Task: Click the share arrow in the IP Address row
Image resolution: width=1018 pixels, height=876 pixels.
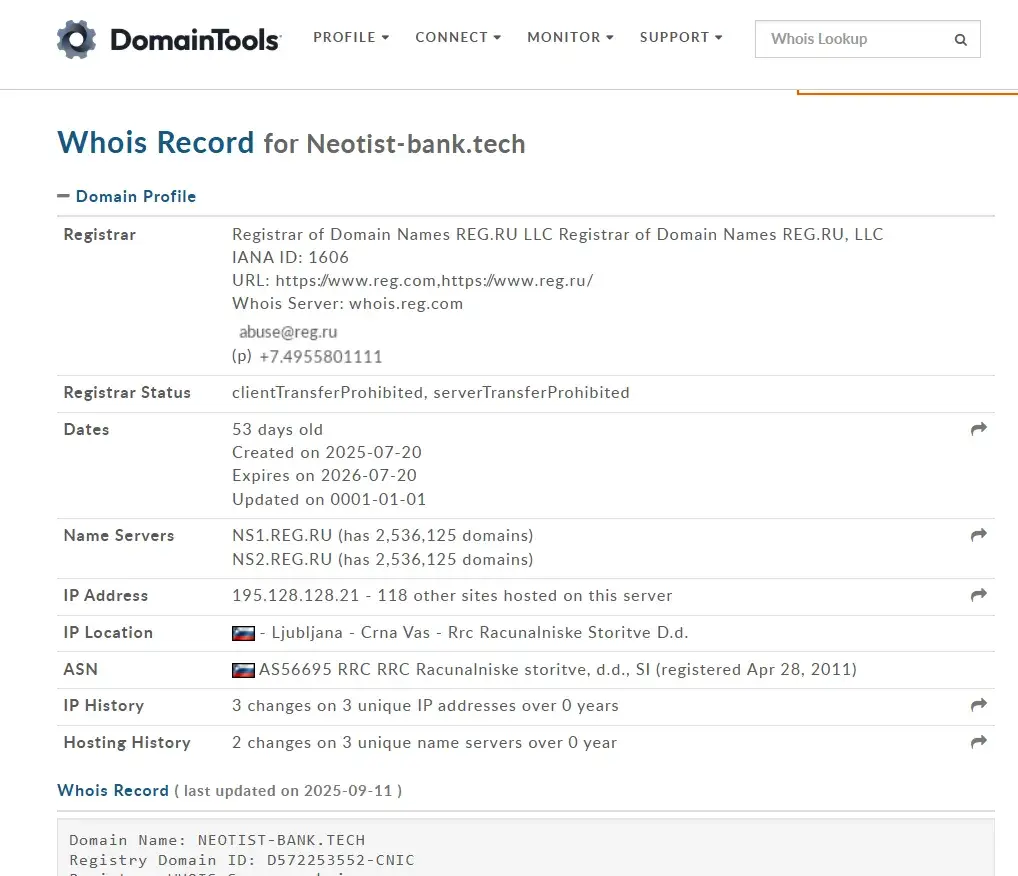Action: [978, 595]
